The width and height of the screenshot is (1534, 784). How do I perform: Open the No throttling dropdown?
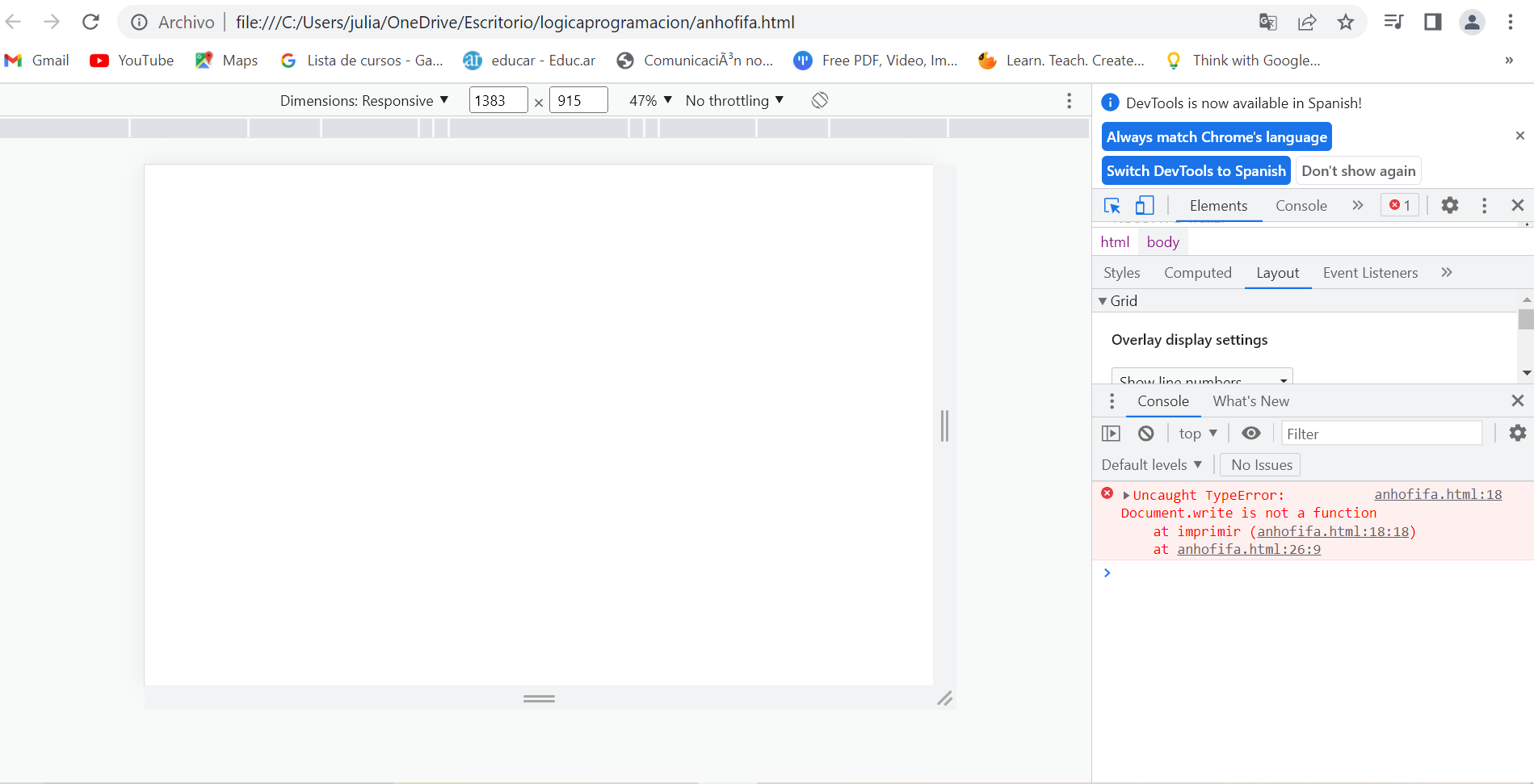pyautogui.click(x=734, y=100)
